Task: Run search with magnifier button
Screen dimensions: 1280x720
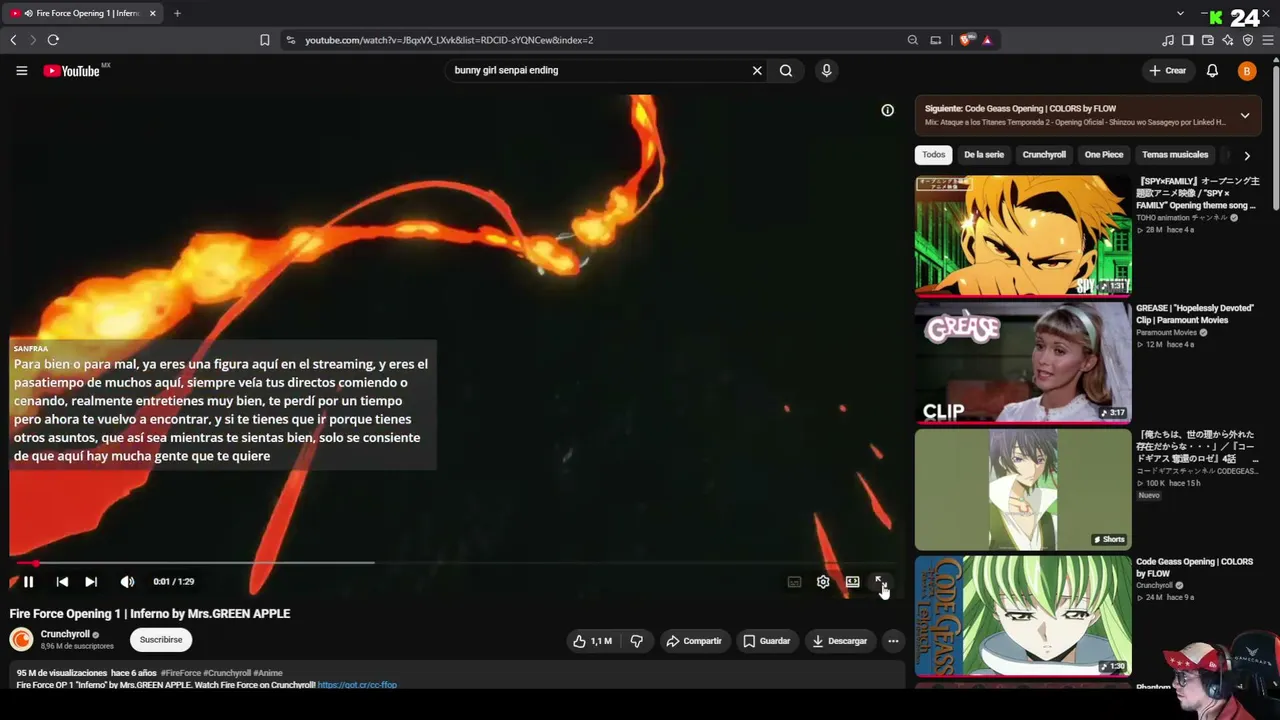Action: coord(786,71)
